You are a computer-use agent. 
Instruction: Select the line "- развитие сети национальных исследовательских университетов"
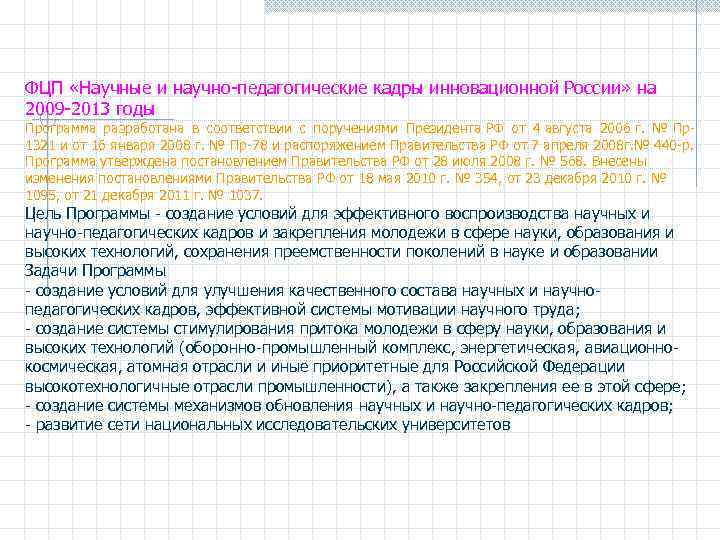coord(268,425)
